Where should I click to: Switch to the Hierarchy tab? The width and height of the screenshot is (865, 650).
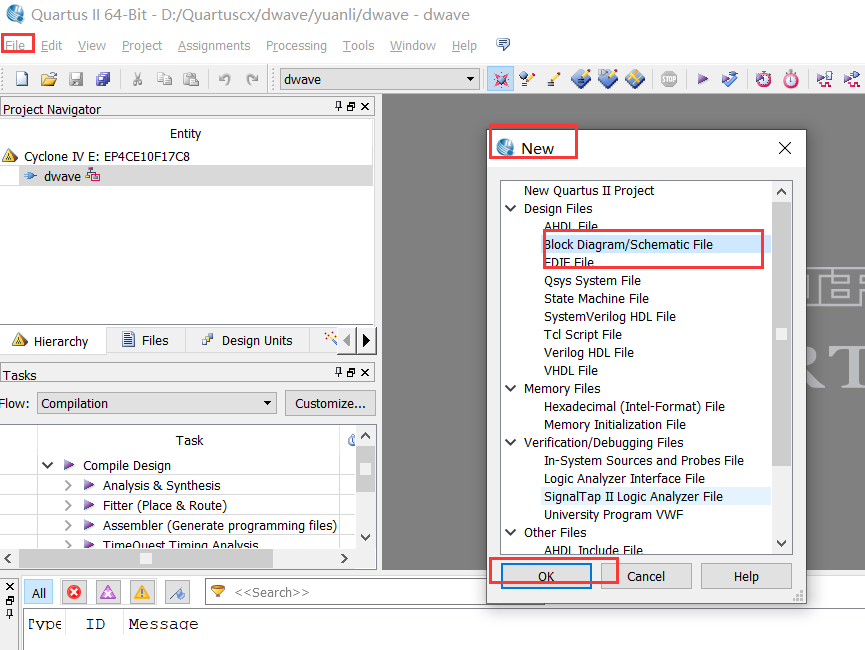(x=51, y=341)
